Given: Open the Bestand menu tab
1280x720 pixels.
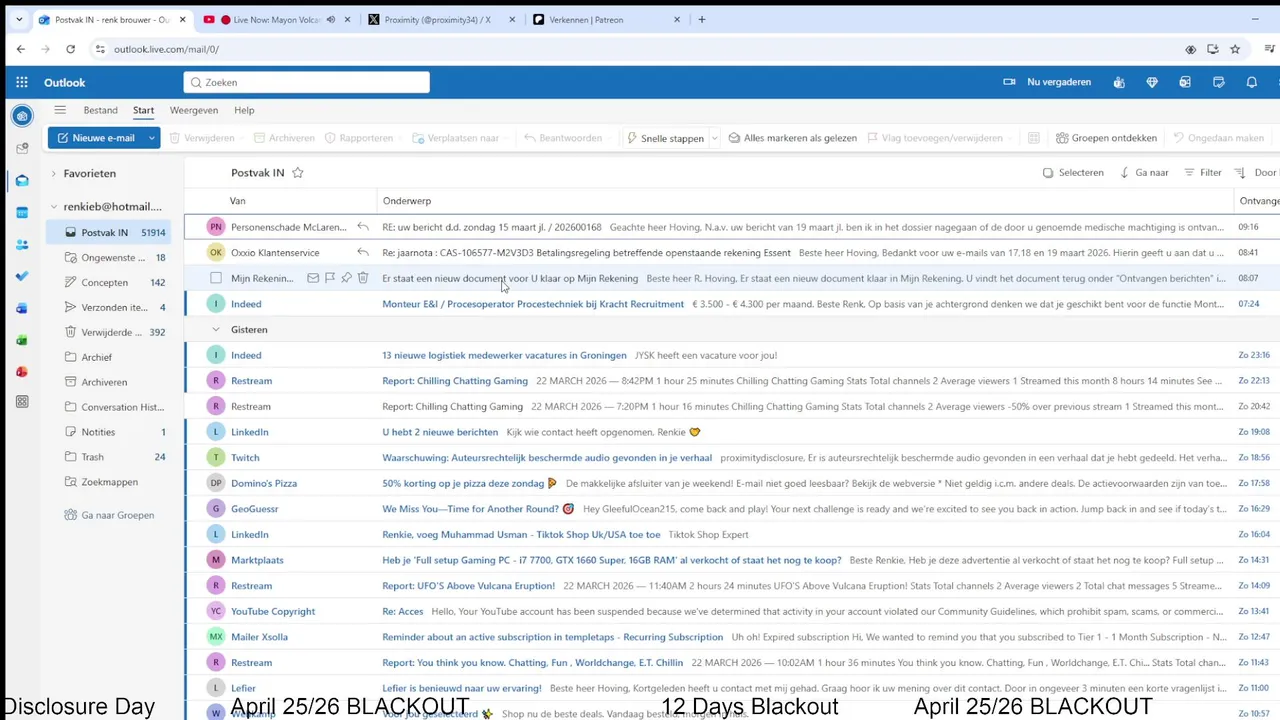Looking at the screenshot, I should pyautogui.click(x=100, y=110).
